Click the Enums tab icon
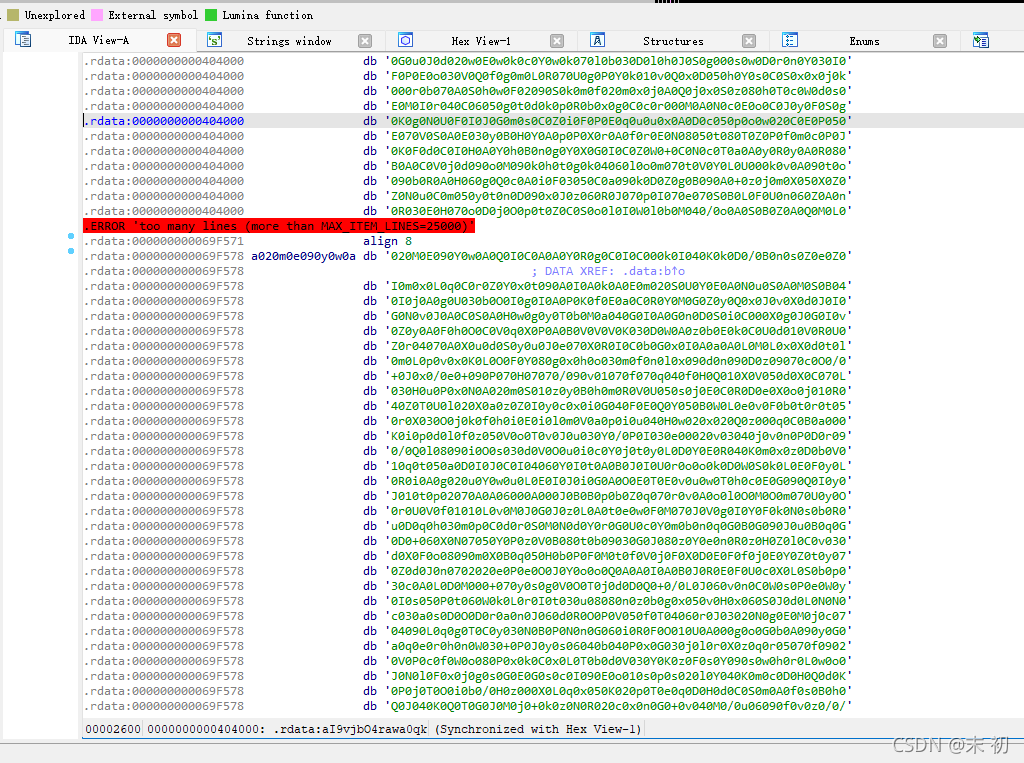This screenshot has height=763, width=1024. point(789,40)
